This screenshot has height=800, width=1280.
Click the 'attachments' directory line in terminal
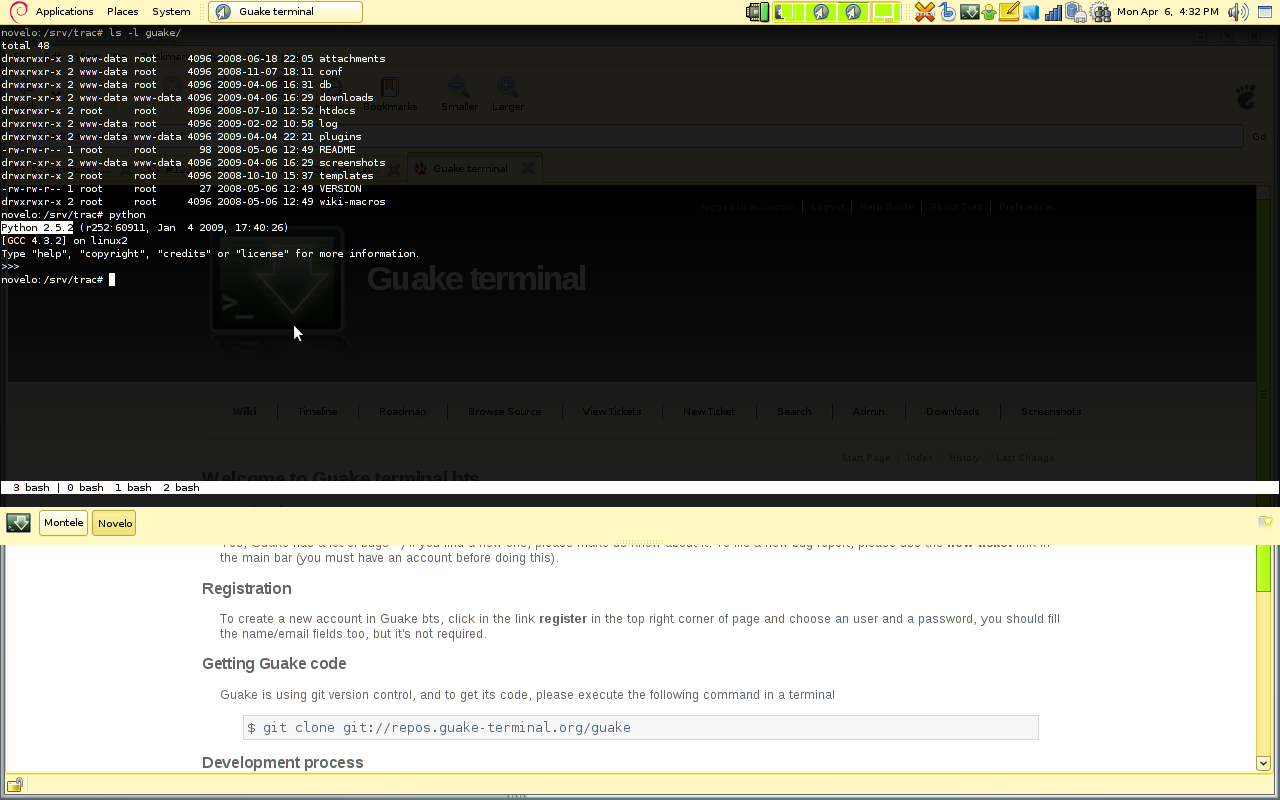(x=193, y=59)
